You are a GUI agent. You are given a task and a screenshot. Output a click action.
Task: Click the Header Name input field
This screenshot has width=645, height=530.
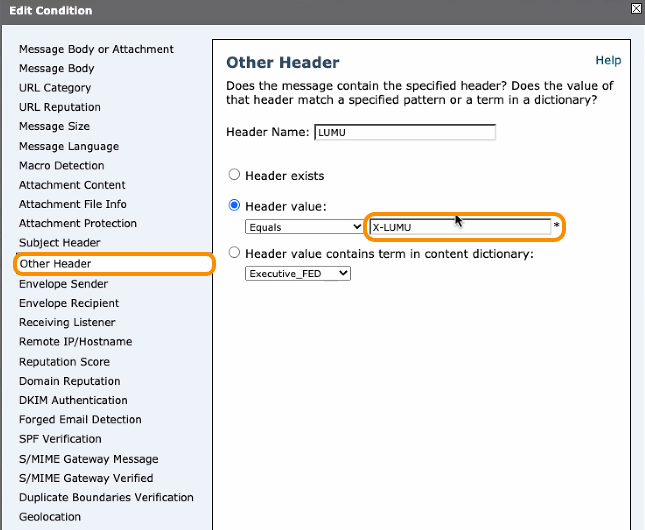click(404, 132)
